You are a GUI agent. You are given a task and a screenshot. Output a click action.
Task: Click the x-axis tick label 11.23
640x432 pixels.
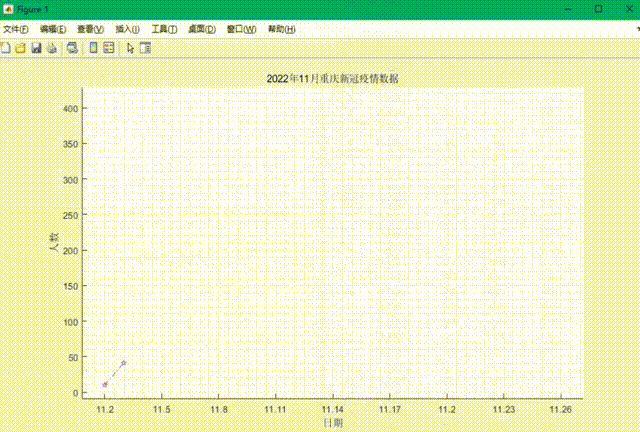[x=504, y=409]
